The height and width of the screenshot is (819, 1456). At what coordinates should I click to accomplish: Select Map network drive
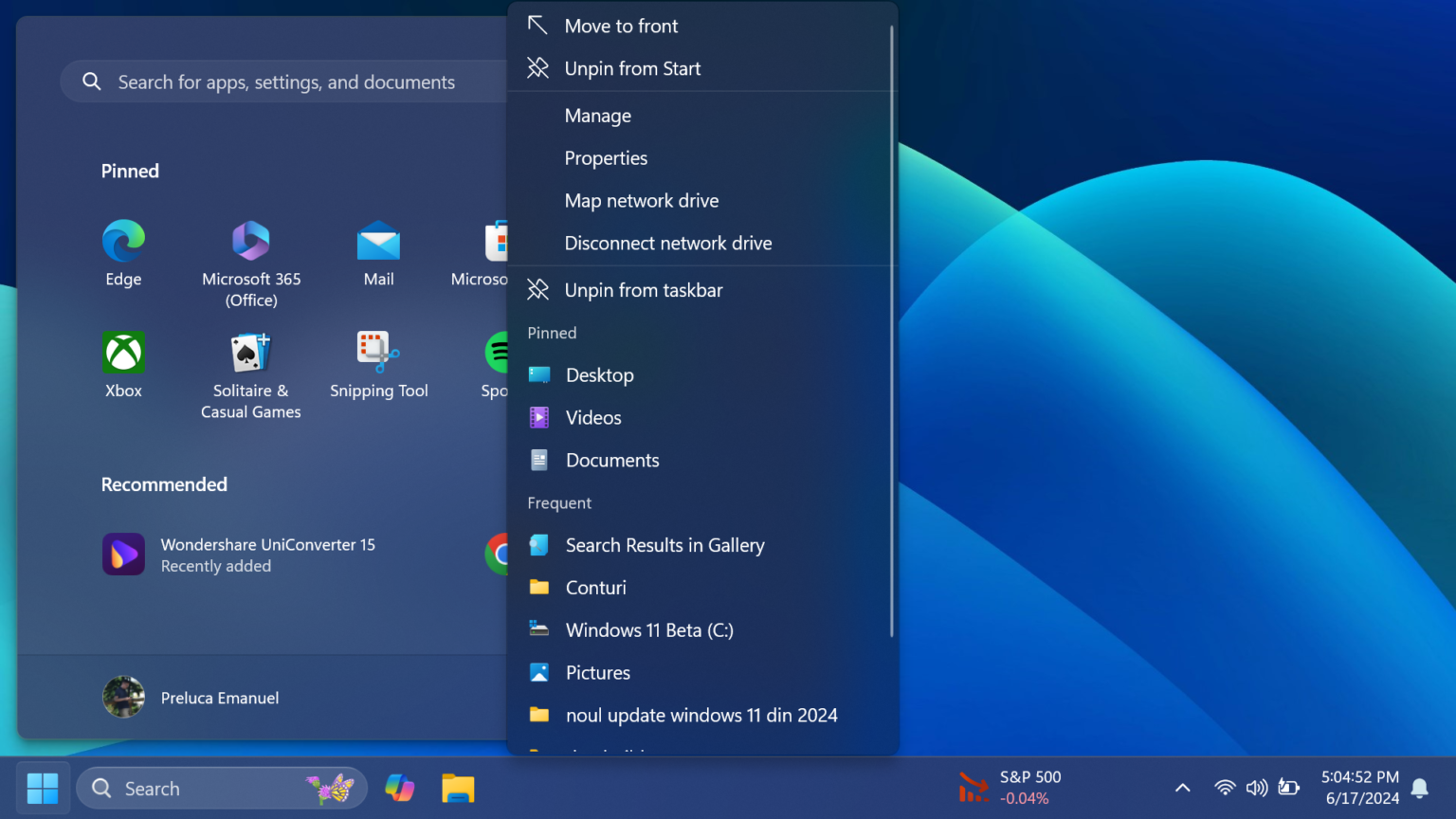coord(642,200)
